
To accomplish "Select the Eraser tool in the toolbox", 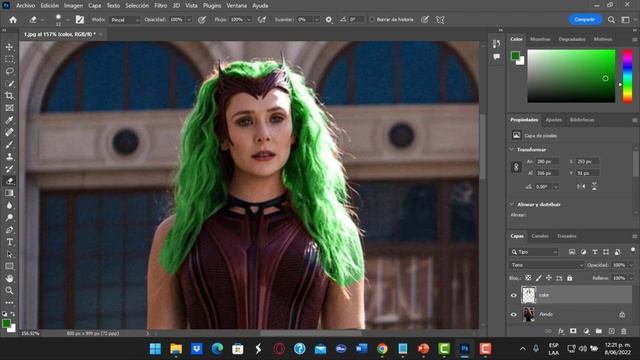I will [x=9, y=181].
